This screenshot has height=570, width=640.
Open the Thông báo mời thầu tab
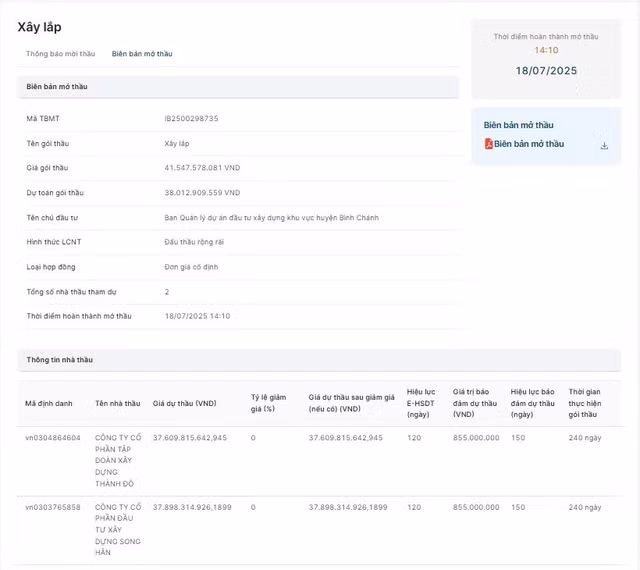click(x=60, y=54)
